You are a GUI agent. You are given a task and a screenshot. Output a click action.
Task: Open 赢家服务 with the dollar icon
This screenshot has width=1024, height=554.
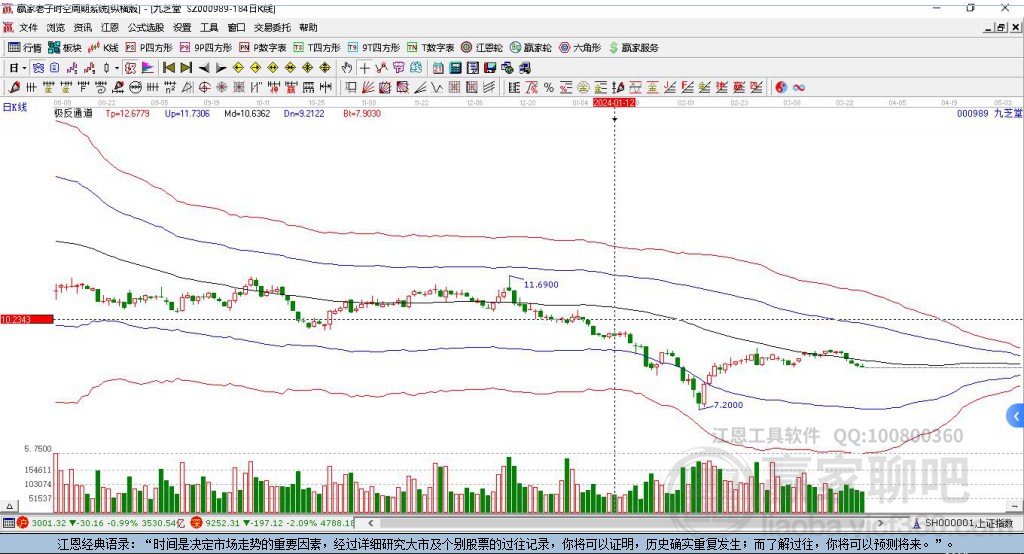[x=633, y=48]
